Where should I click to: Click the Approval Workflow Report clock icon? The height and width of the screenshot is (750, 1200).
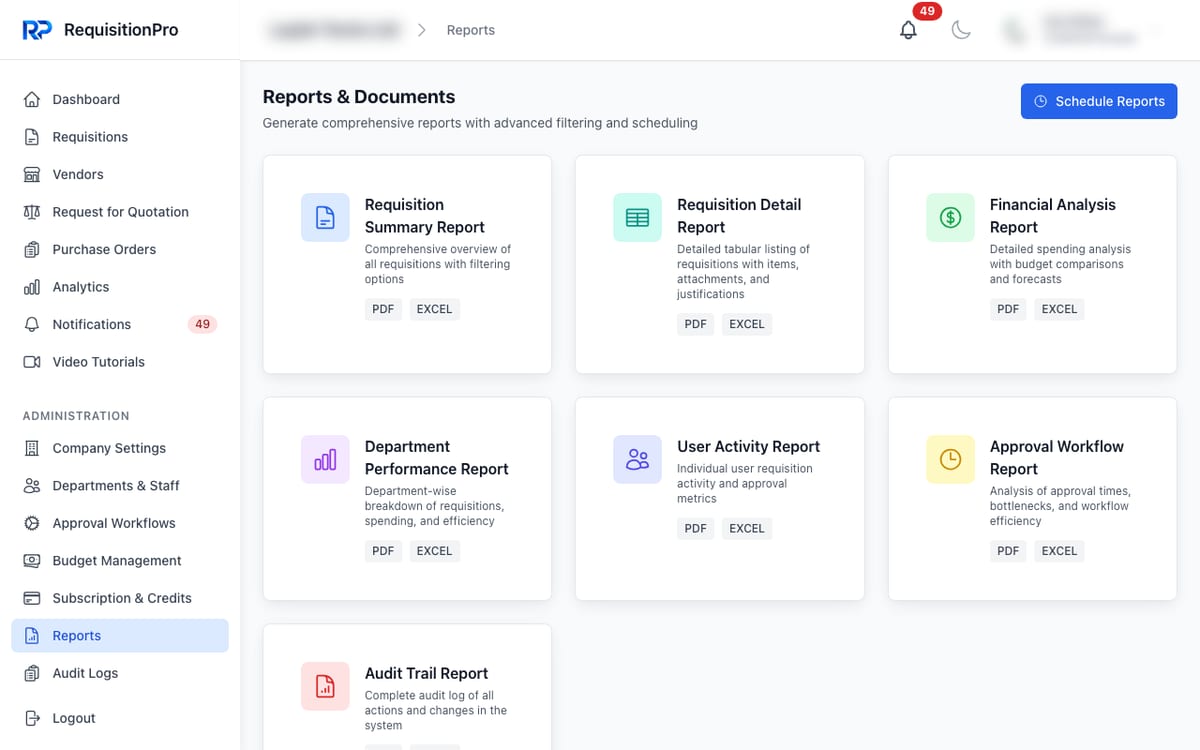pyautogui.click(x=950, y=459)
